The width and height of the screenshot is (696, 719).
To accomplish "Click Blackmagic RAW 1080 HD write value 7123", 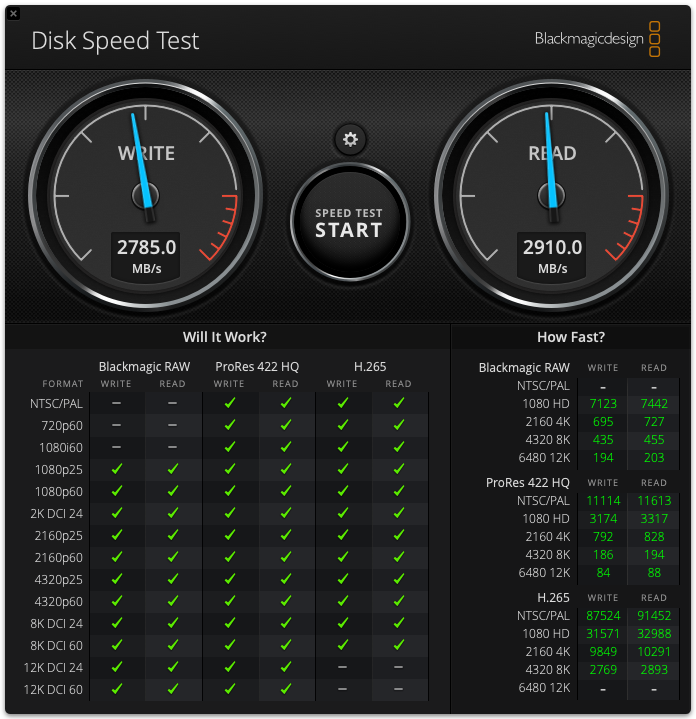I will coord(603,404).
